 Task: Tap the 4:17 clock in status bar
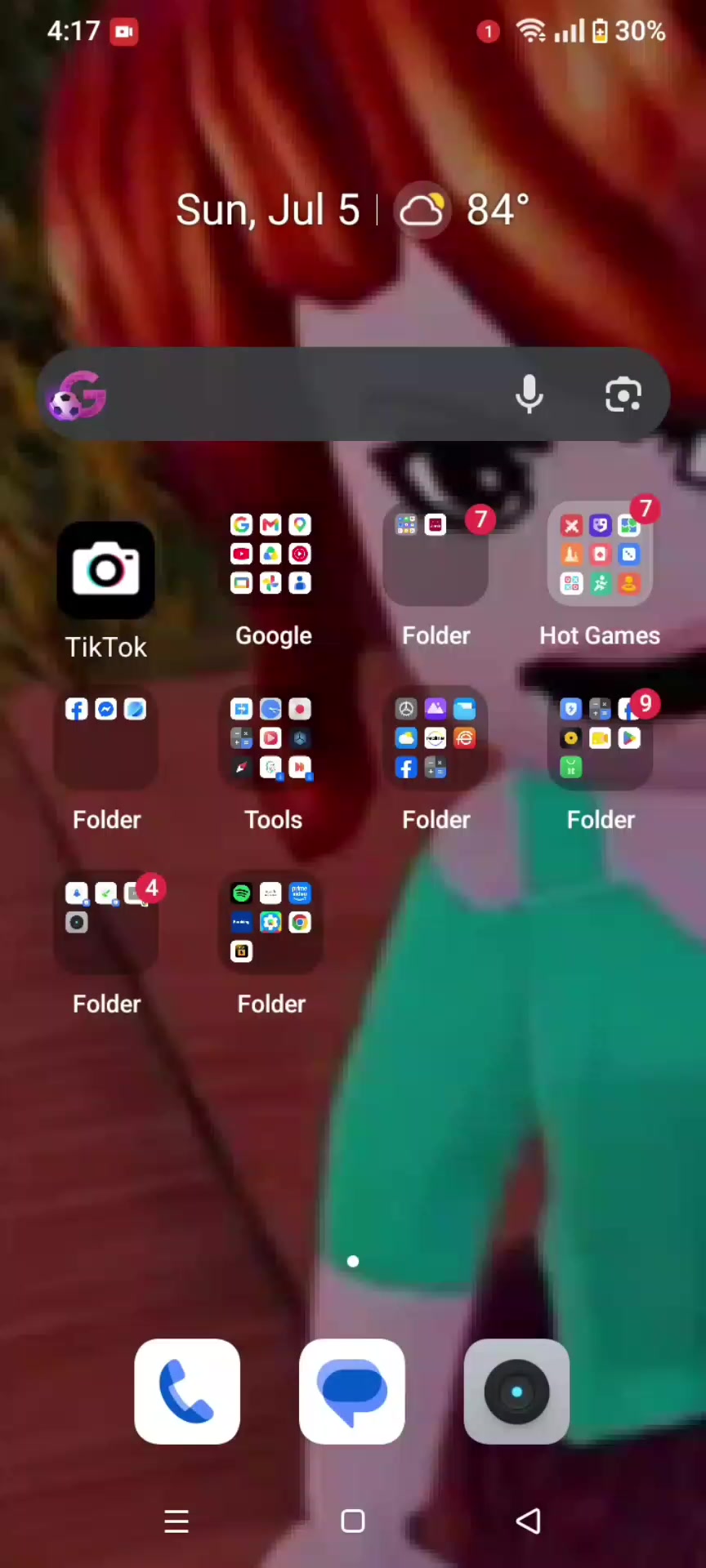click(x=74, y=31)
